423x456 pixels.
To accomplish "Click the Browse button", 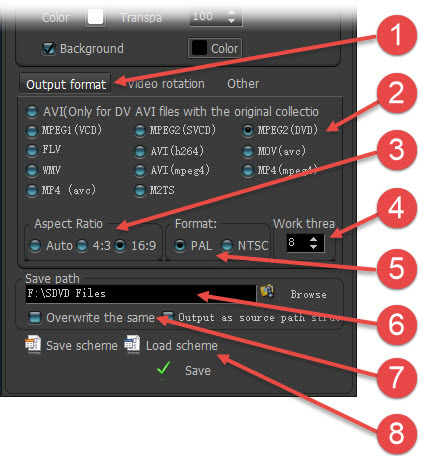I will click(x=308, y=294).
